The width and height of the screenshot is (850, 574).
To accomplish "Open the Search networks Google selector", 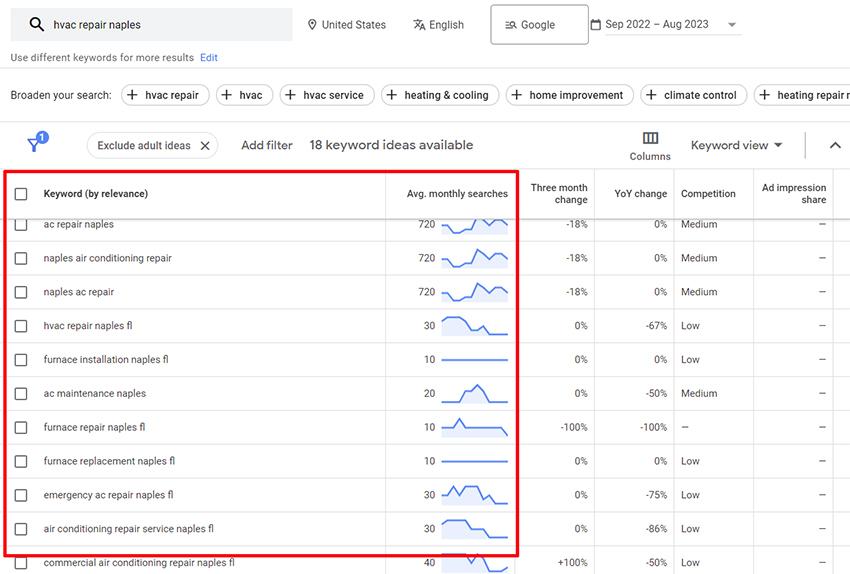I will (x=539, y=25).
